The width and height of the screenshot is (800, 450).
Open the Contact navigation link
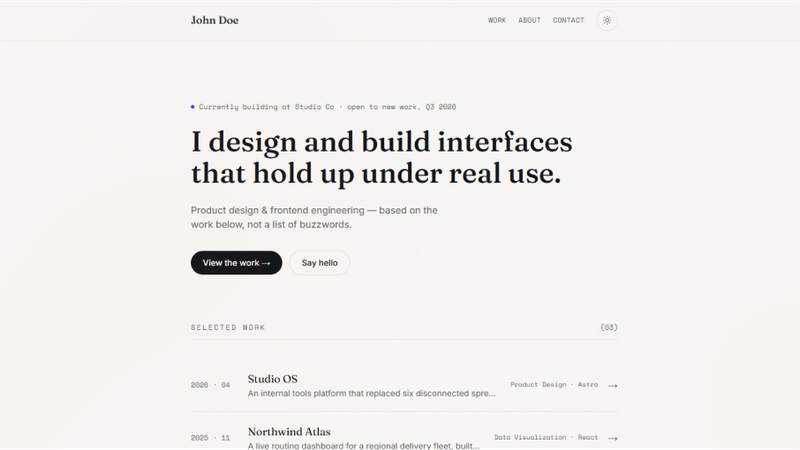tap(568, 20)
